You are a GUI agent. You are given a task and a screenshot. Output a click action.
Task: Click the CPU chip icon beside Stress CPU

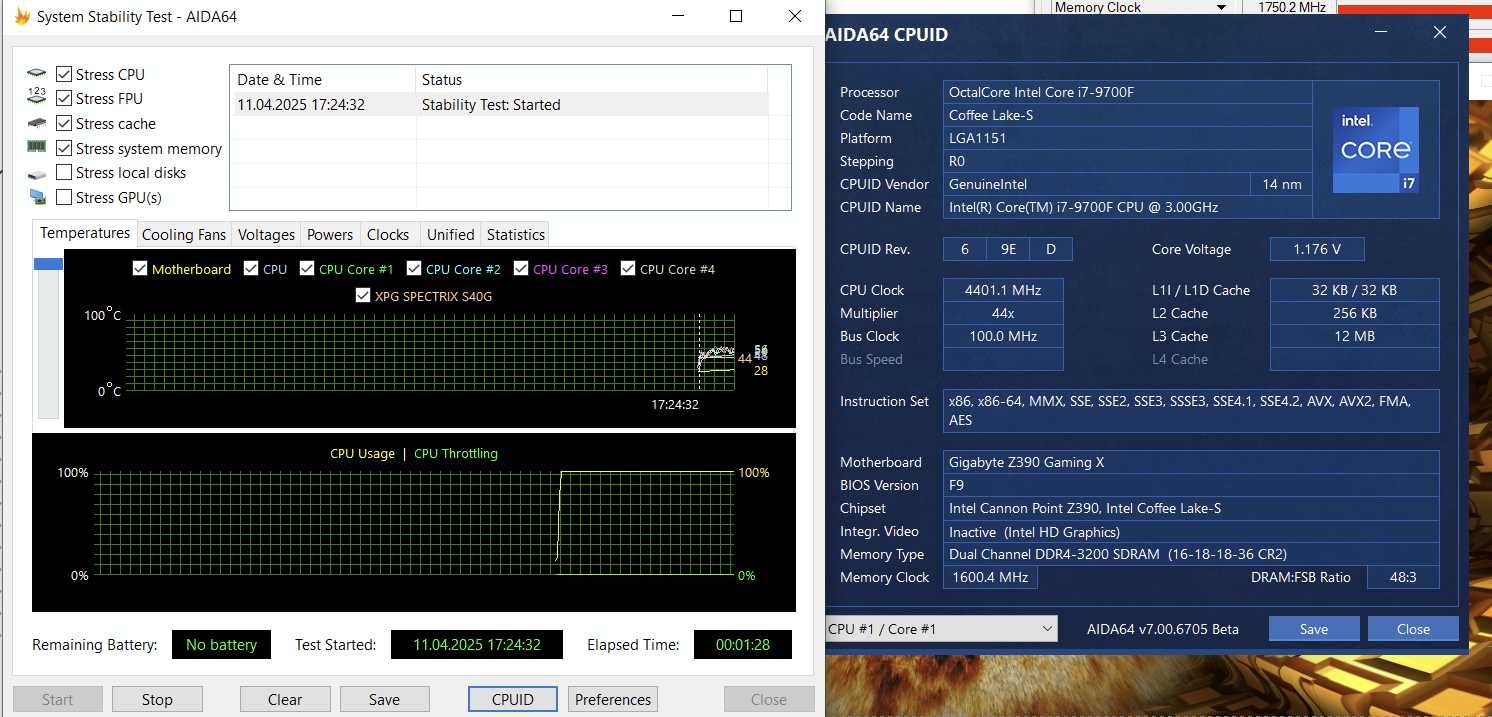tap(37, 74)
